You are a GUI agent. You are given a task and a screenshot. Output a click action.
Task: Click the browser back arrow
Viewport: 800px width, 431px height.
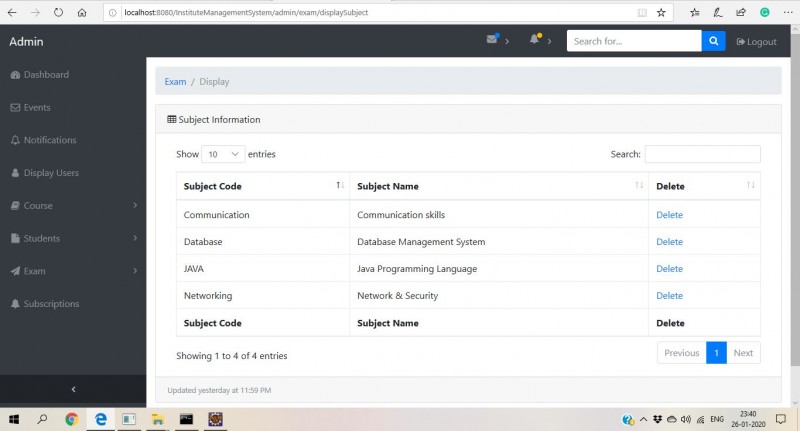(x=12, y=13)
